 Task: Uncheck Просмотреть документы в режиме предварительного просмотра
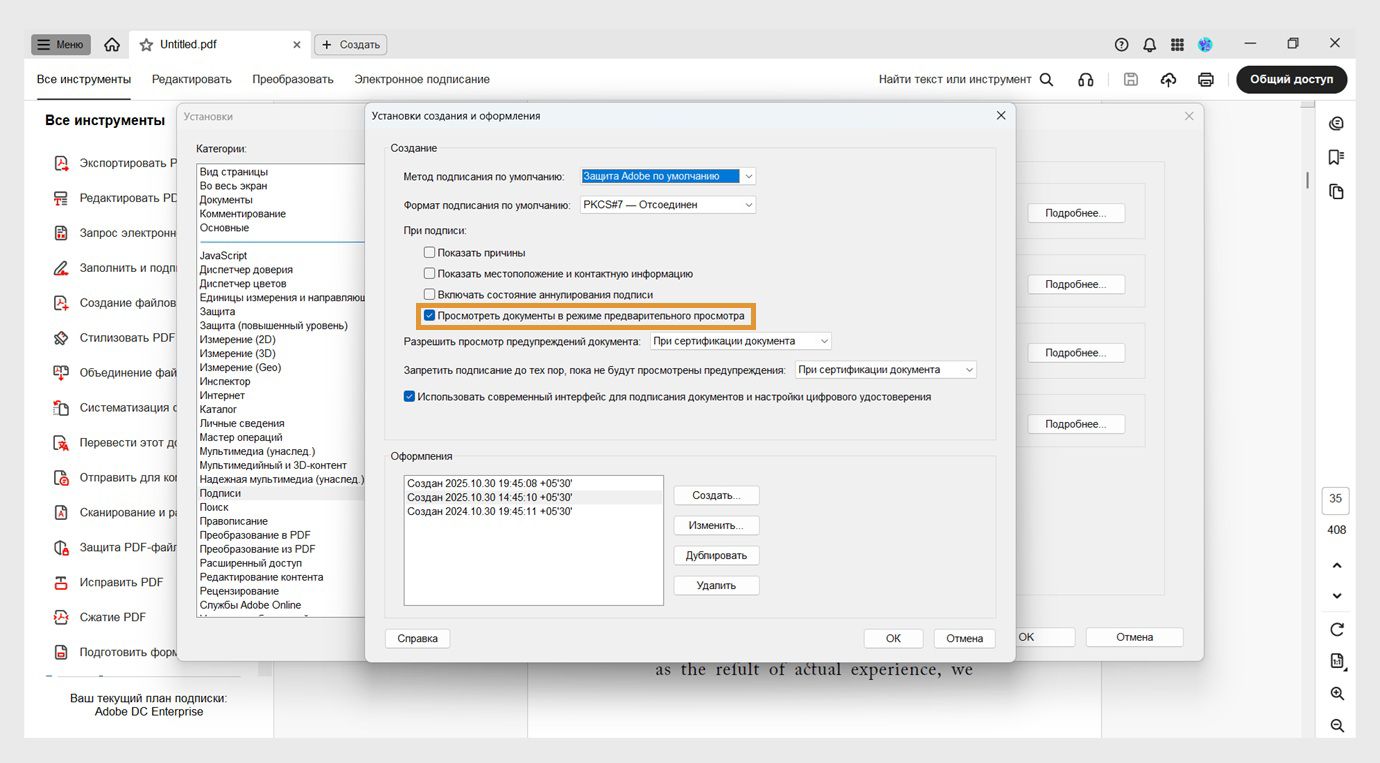pyautogui.click(x=429, y=315)
